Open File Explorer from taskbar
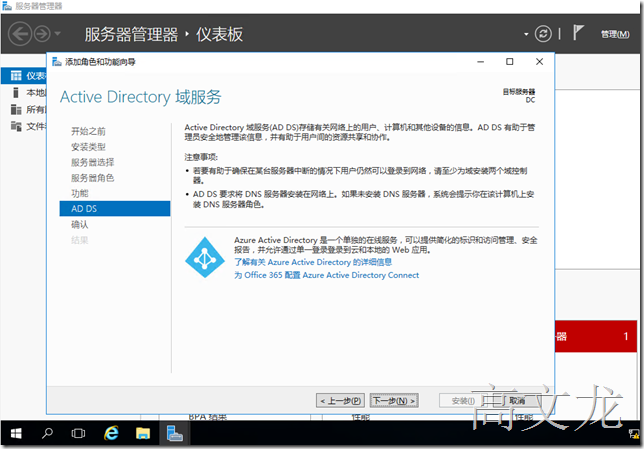 pyautogui.click(x=143, y=433)
